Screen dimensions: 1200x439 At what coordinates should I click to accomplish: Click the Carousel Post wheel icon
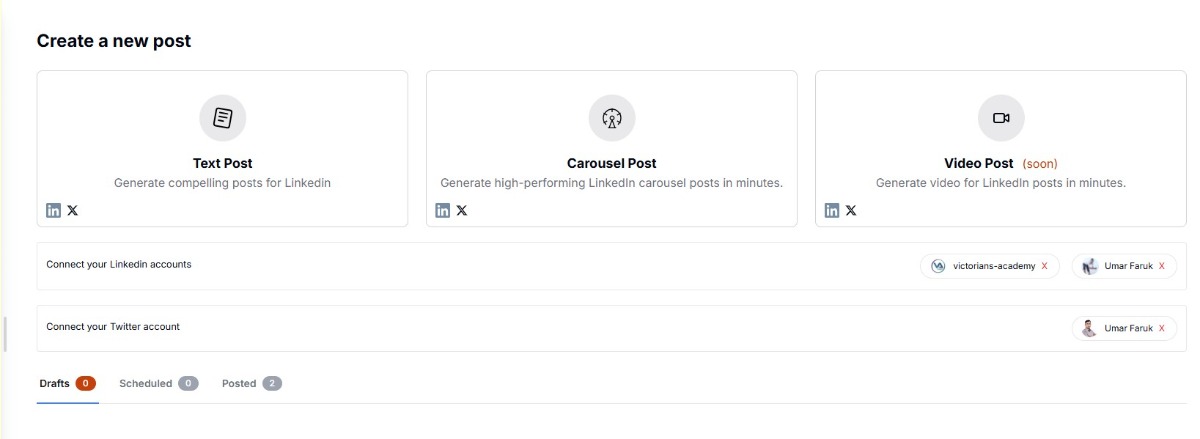[611, 118]
